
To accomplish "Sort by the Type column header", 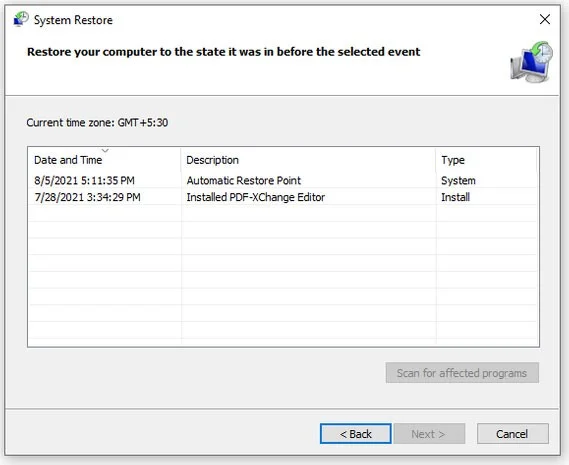I will pos(453,160).
